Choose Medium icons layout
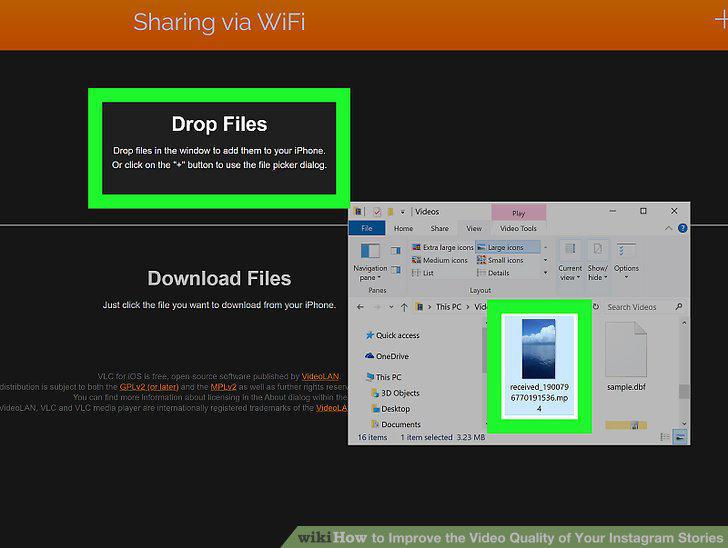The height and width of the screenshot is (548, 728). pyautogui.click(x=440, y=260)
